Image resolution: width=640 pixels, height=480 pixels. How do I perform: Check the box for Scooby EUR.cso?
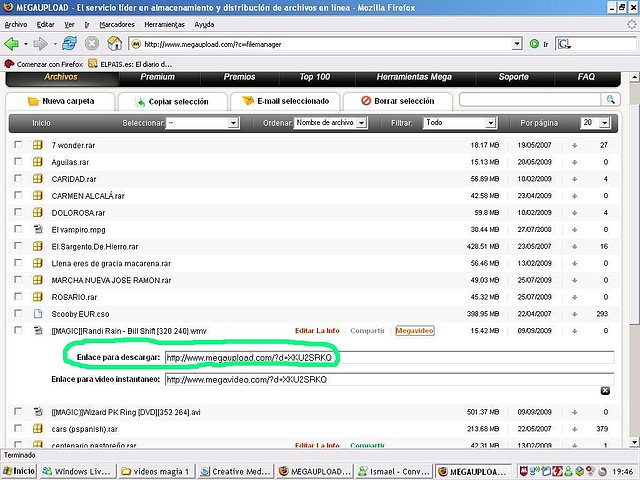pos(18,313)
